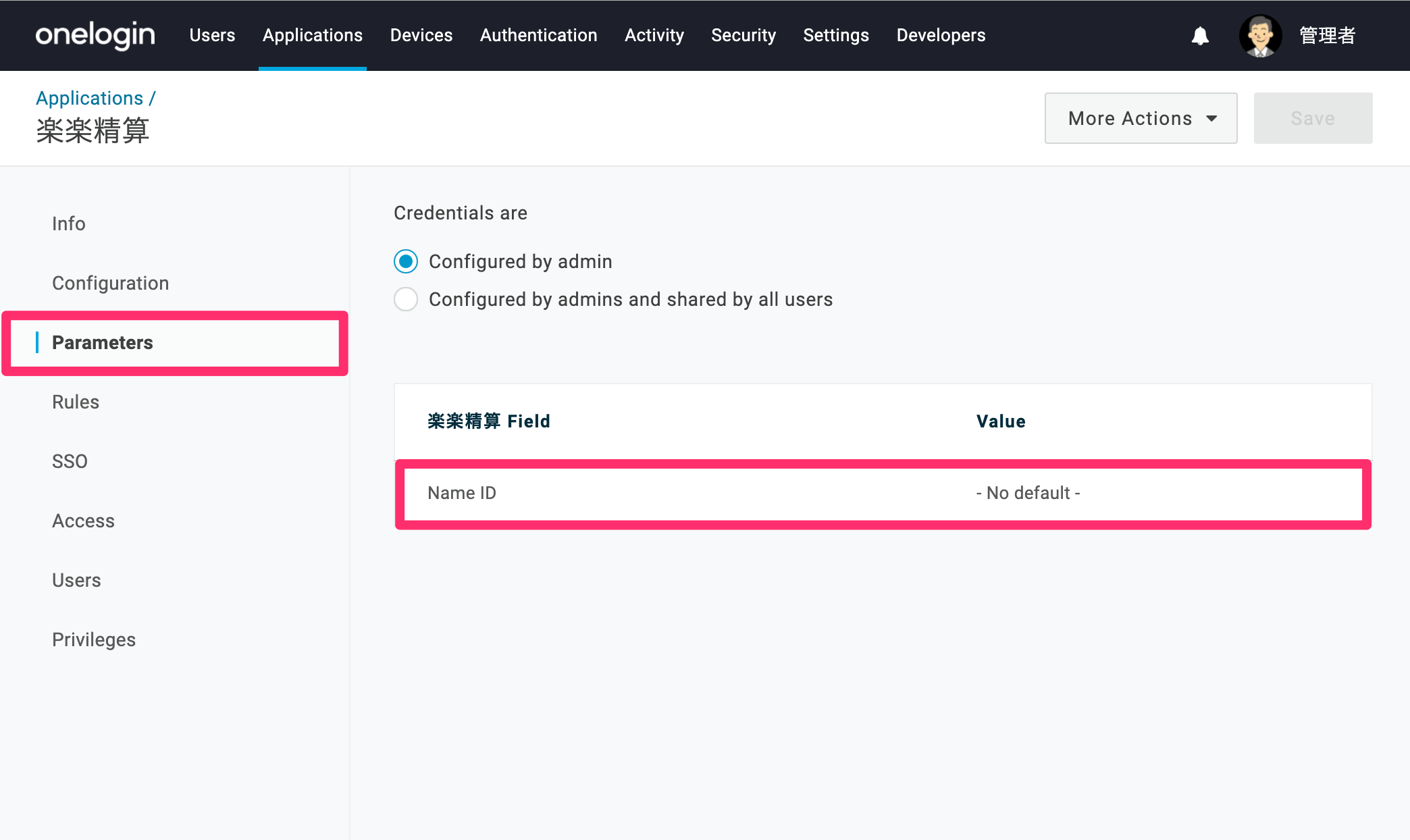The width and height of the screenshot is (1410, 840).
Task: Click the '- No default -' value
Action: coord(1028,493)
